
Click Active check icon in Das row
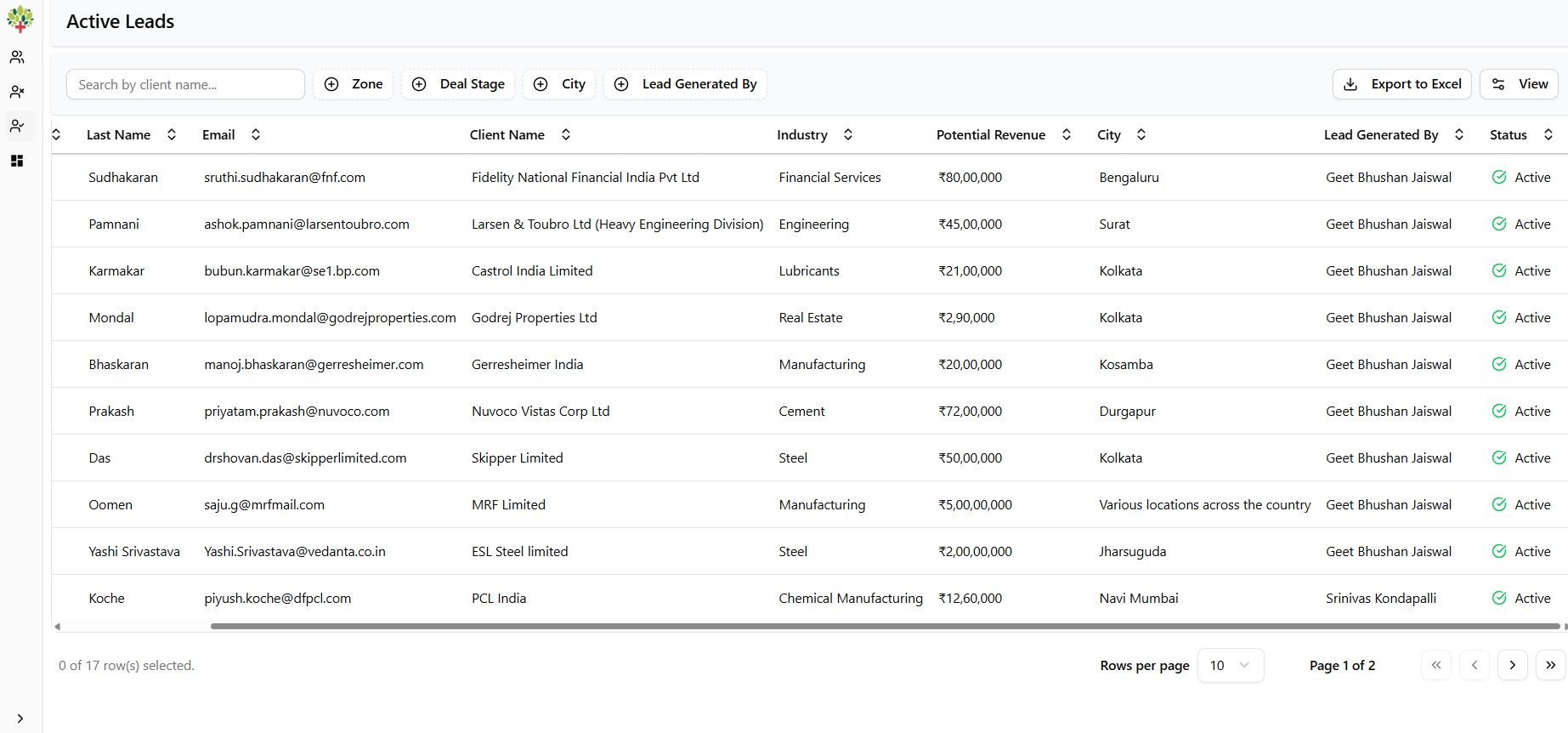pos(1499,457)
